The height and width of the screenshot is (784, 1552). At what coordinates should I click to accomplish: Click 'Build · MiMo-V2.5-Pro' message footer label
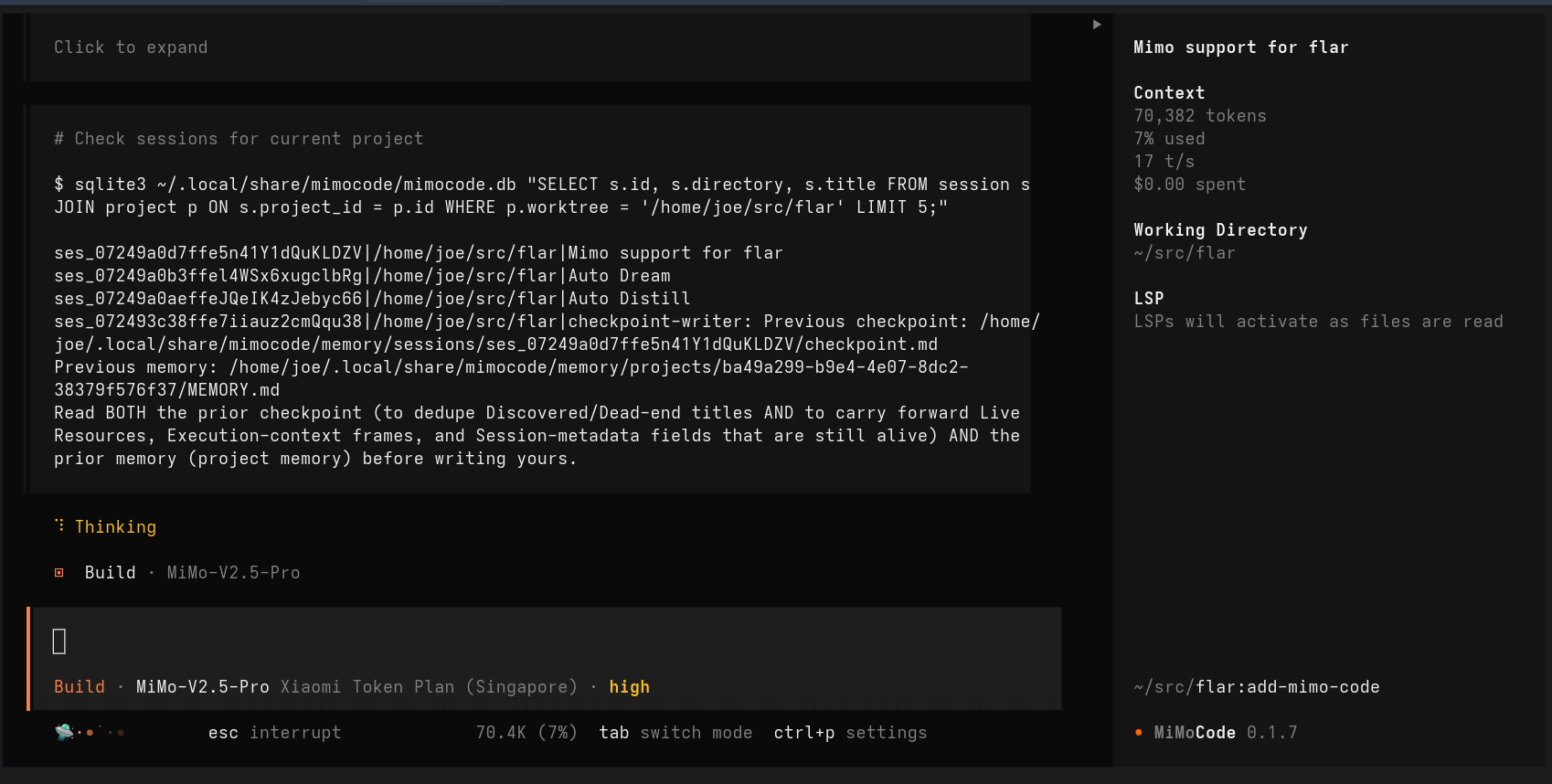tap(192, 573)
